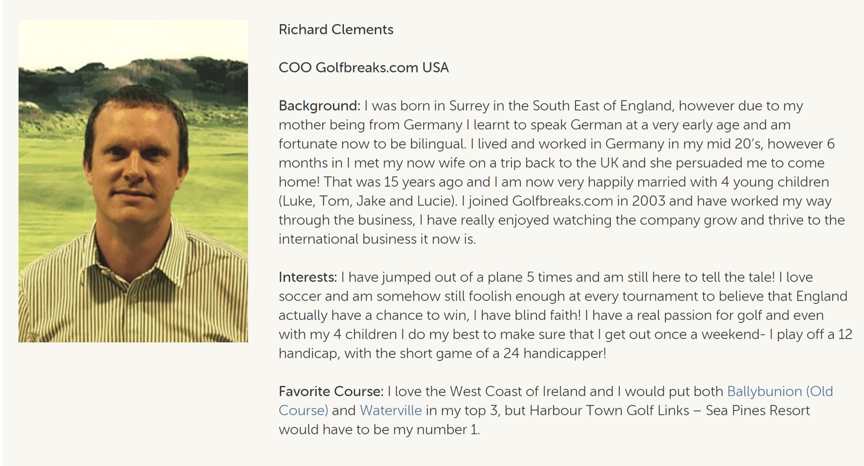Click the children's names in parentheses
Image resolution: width=864 pixels, height=466 pixels.
point(363,200)
